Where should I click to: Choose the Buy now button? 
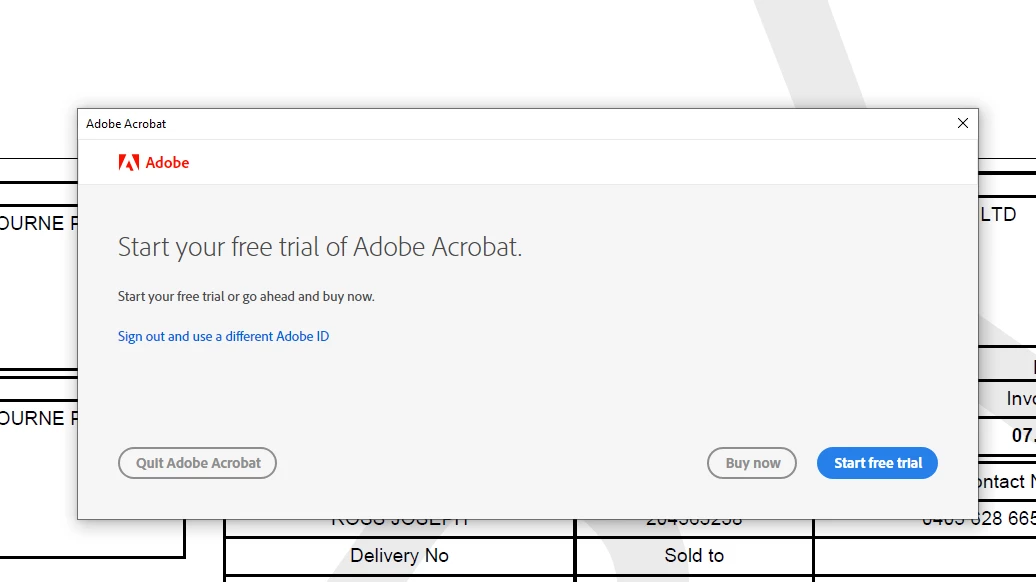(x=752, y=463)
